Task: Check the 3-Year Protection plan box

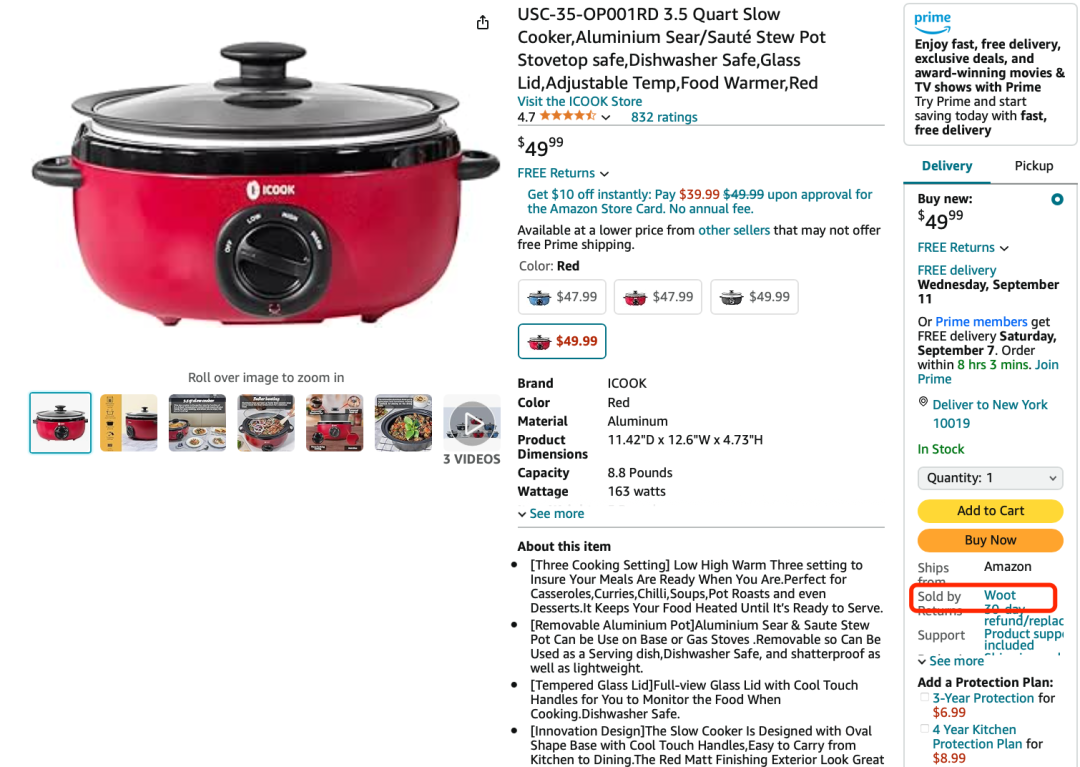Action: [924, 697]
